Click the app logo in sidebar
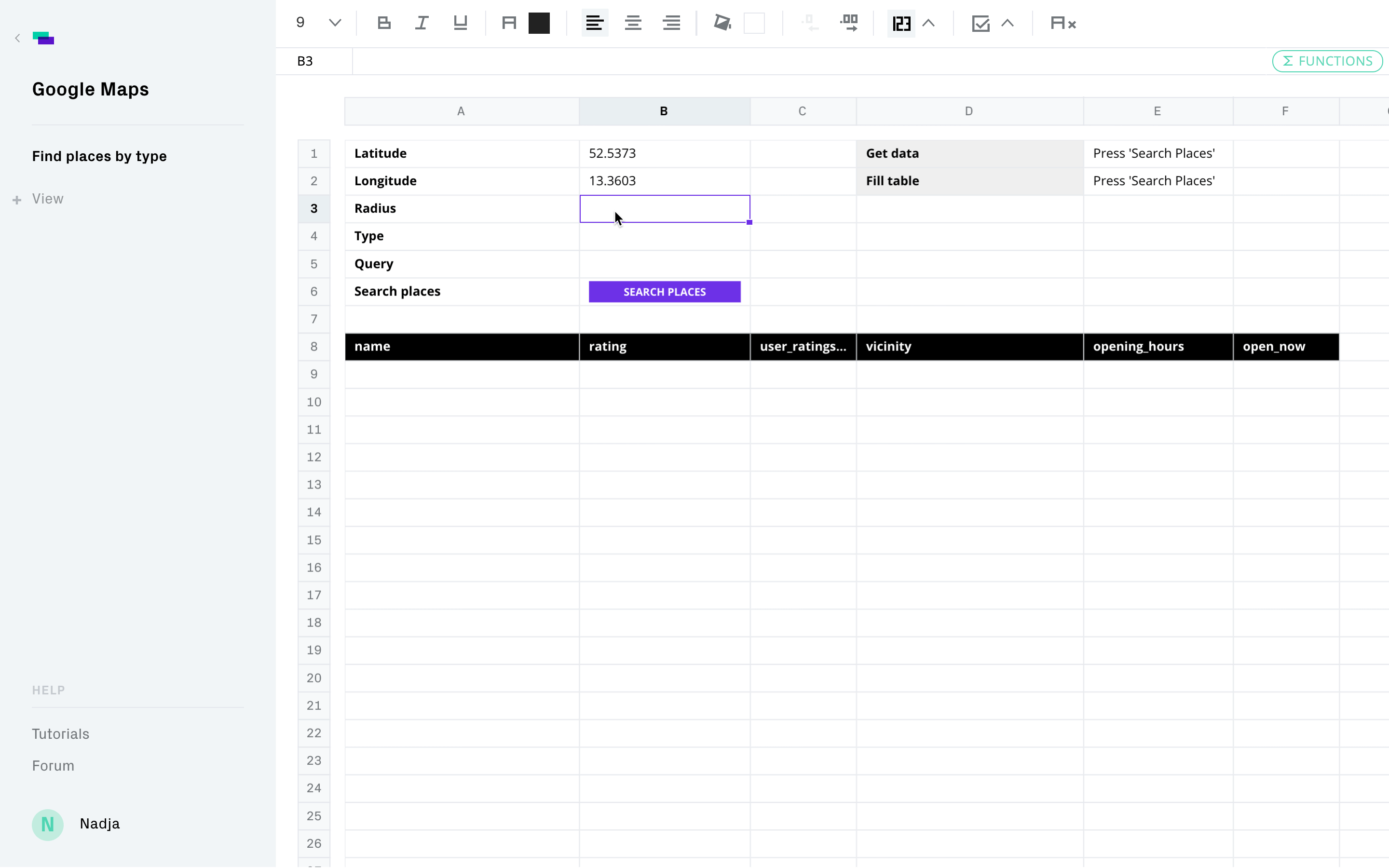 pos(43,38)
